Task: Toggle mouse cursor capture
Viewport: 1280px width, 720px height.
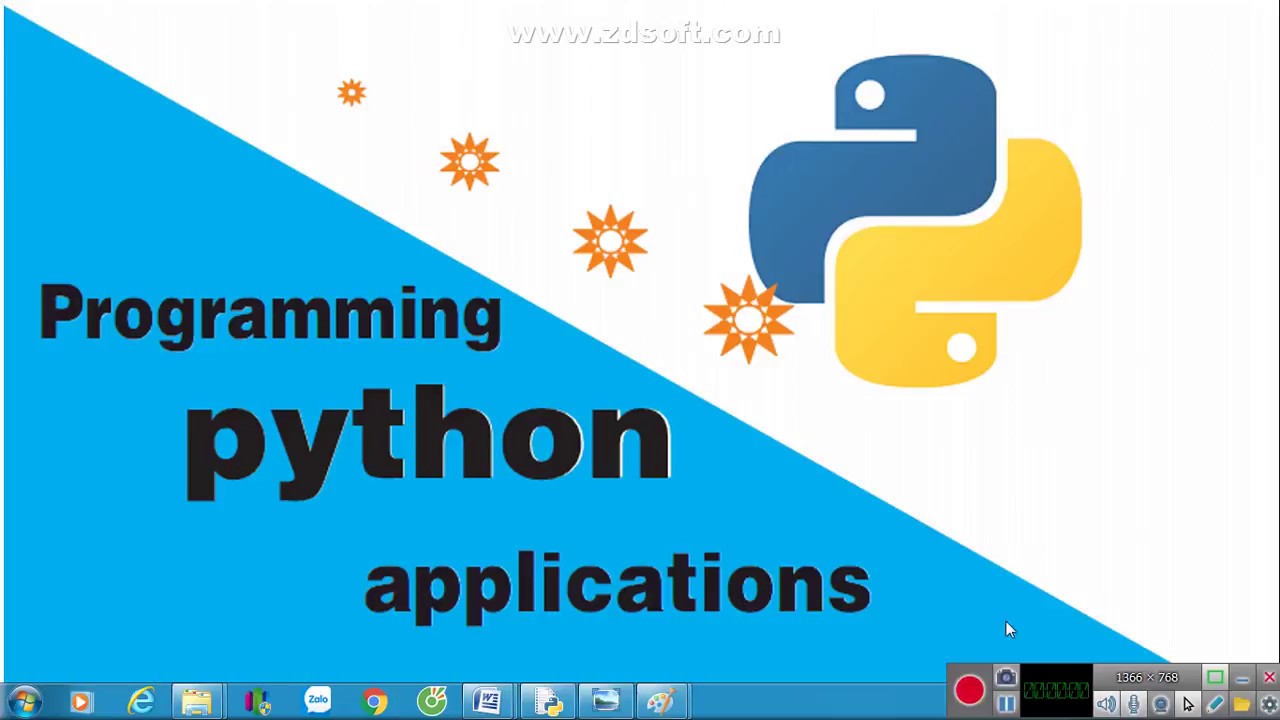Action: [1187, 705]
